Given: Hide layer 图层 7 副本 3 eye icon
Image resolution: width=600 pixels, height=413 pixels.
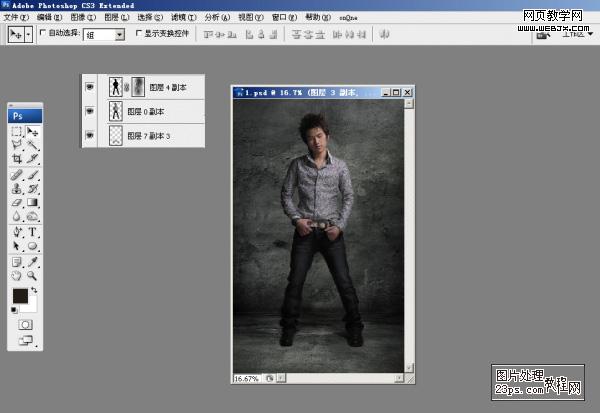Looking at the screenshot, I should (90, 134).
